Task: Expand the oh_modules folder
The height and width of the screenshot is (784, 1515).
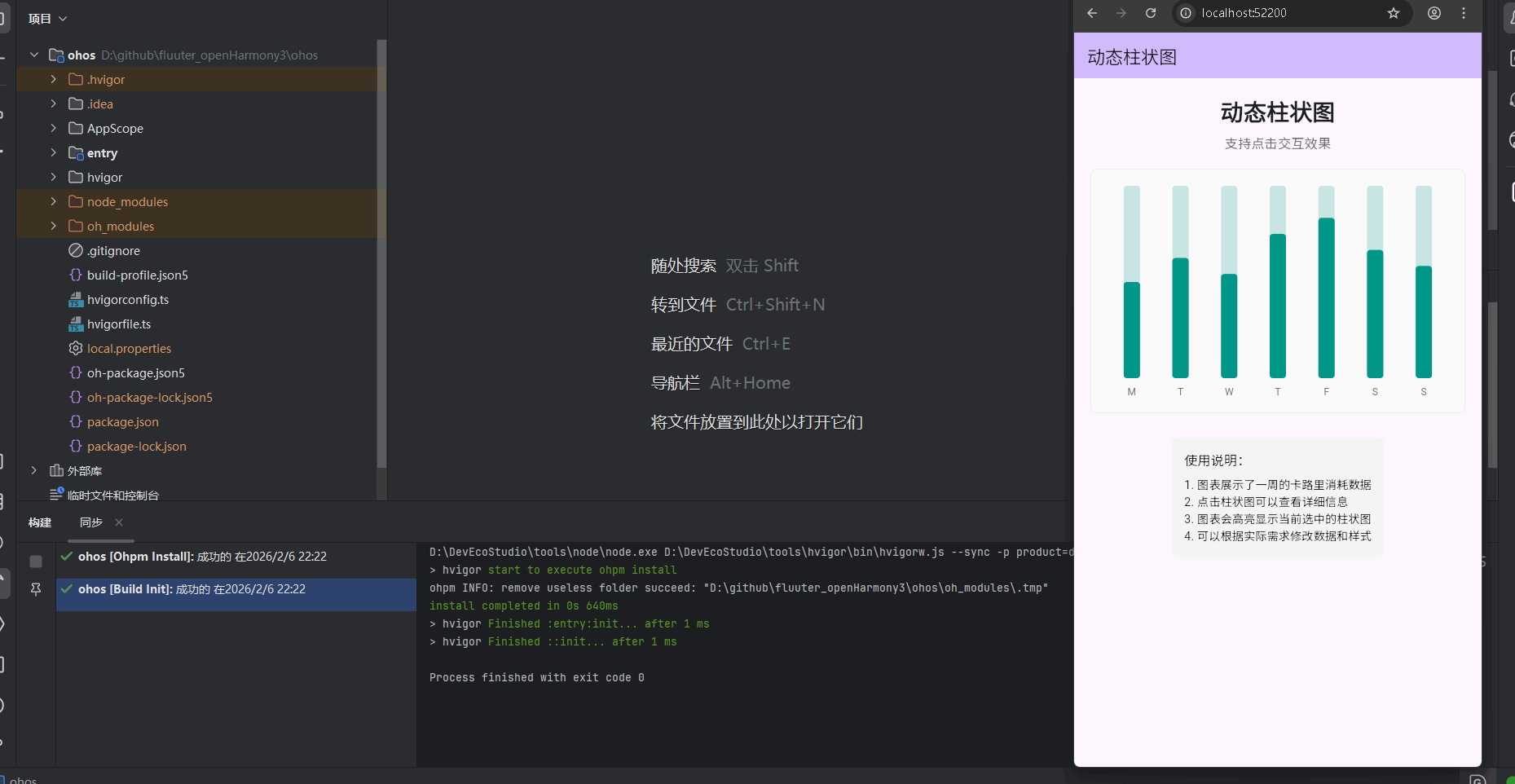Action: tap(54, 226)
